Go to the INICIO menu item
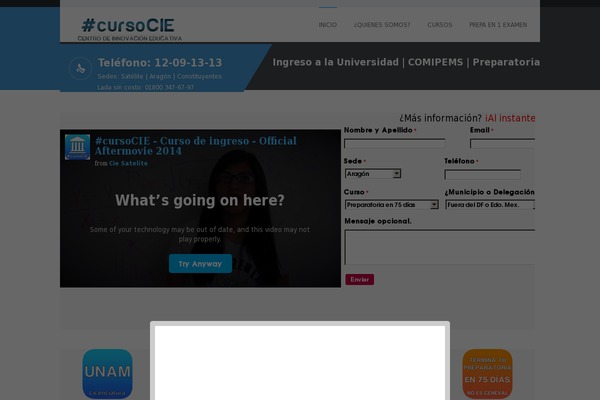The image size is (600, 400). pyautogui.click(x=328, y=25)
